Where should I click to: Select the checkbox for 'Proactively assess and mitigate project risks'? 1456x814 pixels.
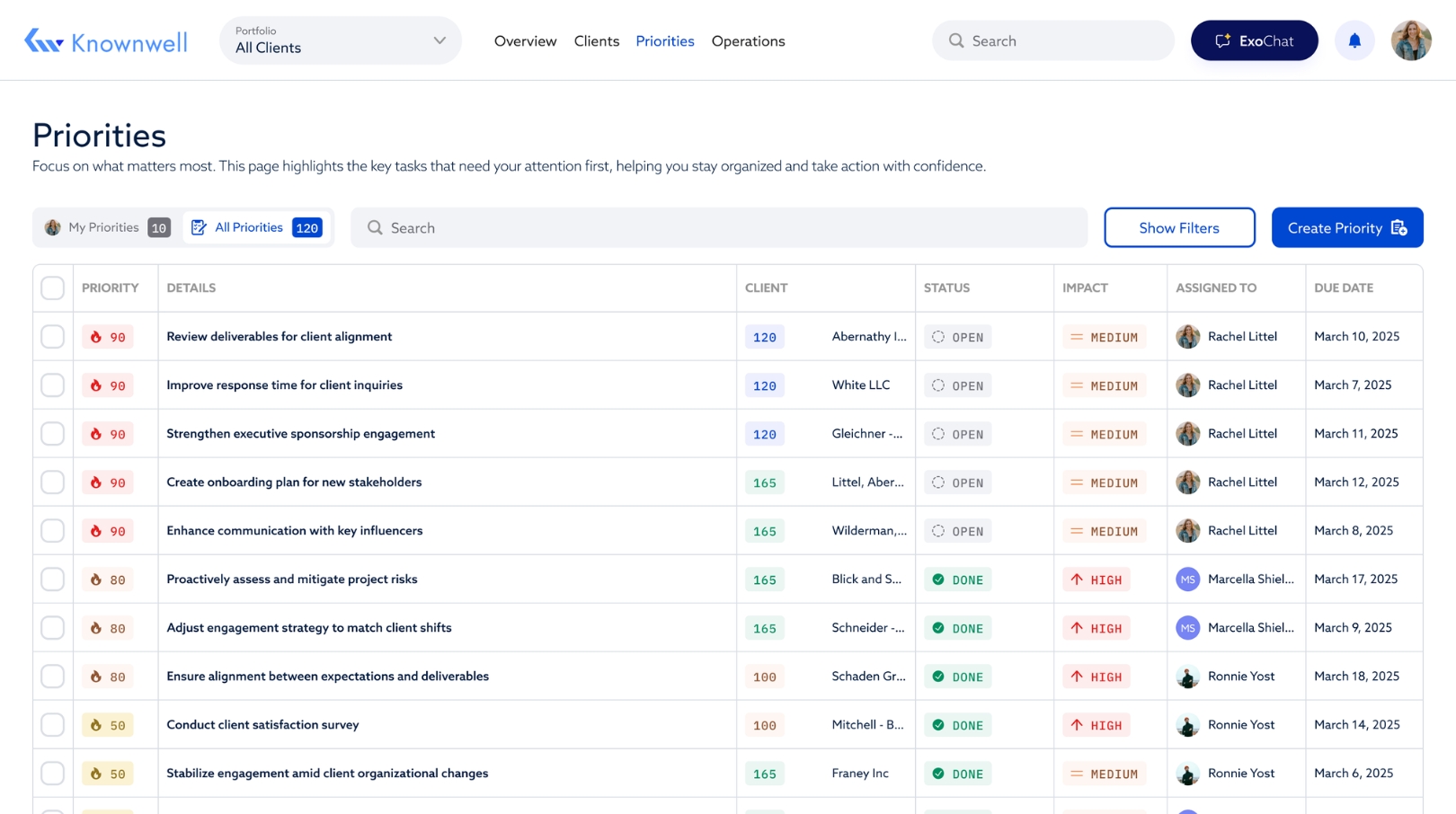52,580
